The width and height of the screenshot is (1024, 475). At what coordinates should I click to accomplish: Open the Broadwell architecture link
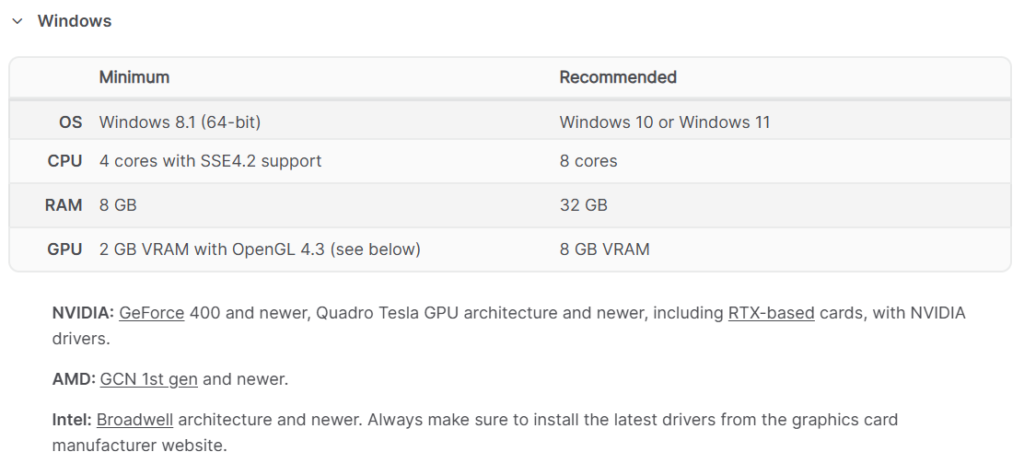(x=135, y=419)
